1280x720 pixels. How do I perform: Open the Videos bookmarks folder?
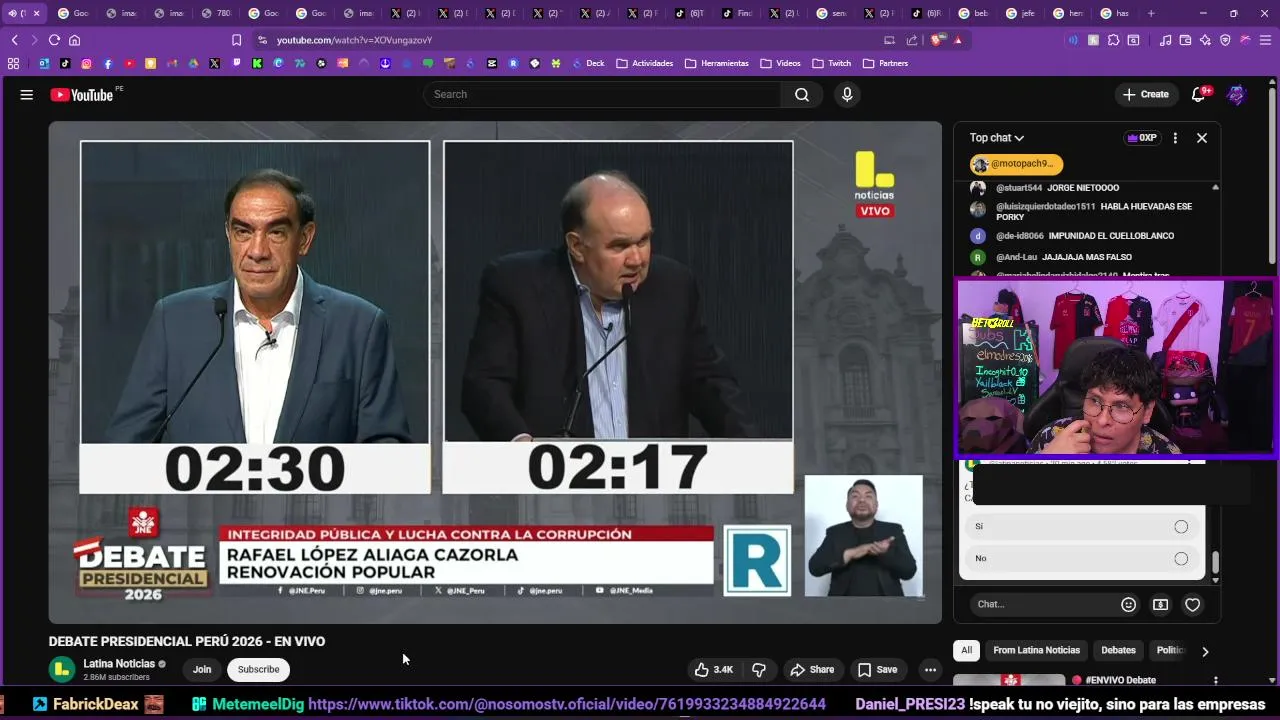pos(781,63)
